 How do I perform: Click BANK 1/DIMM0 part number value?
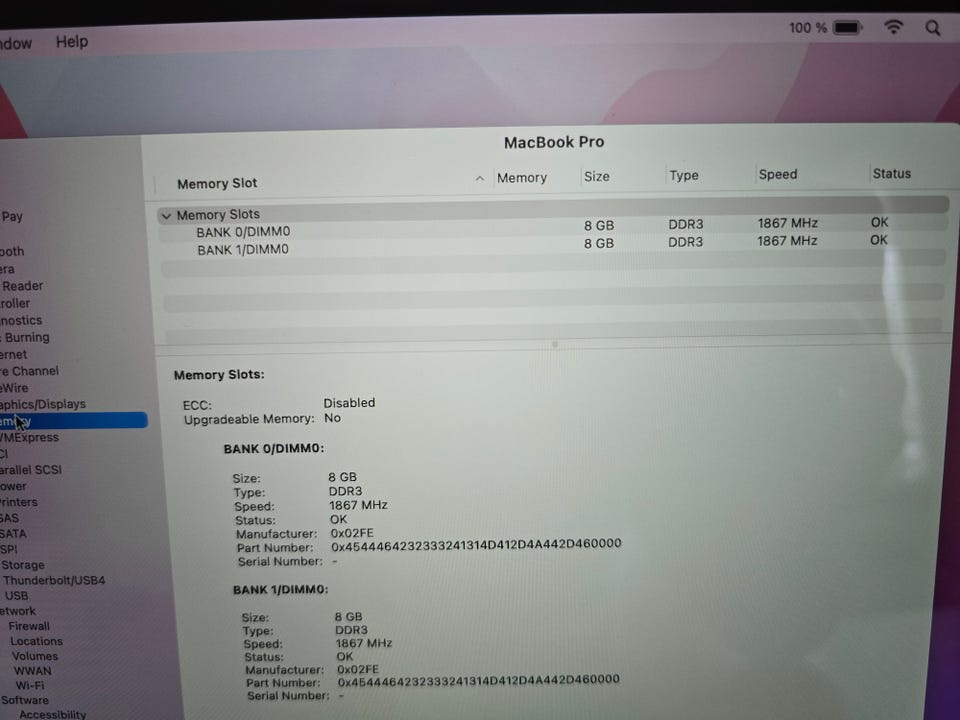tap(478, 681)
